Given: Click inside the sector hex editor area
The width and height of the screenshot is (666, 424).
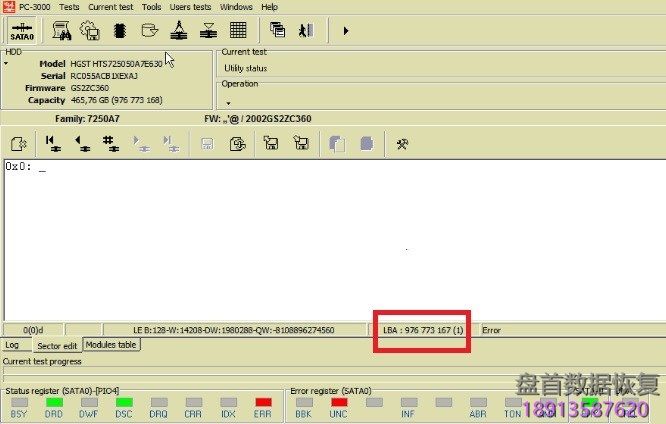Looking at the screenshot, I should pyautogui.click(x=335, y=240).
